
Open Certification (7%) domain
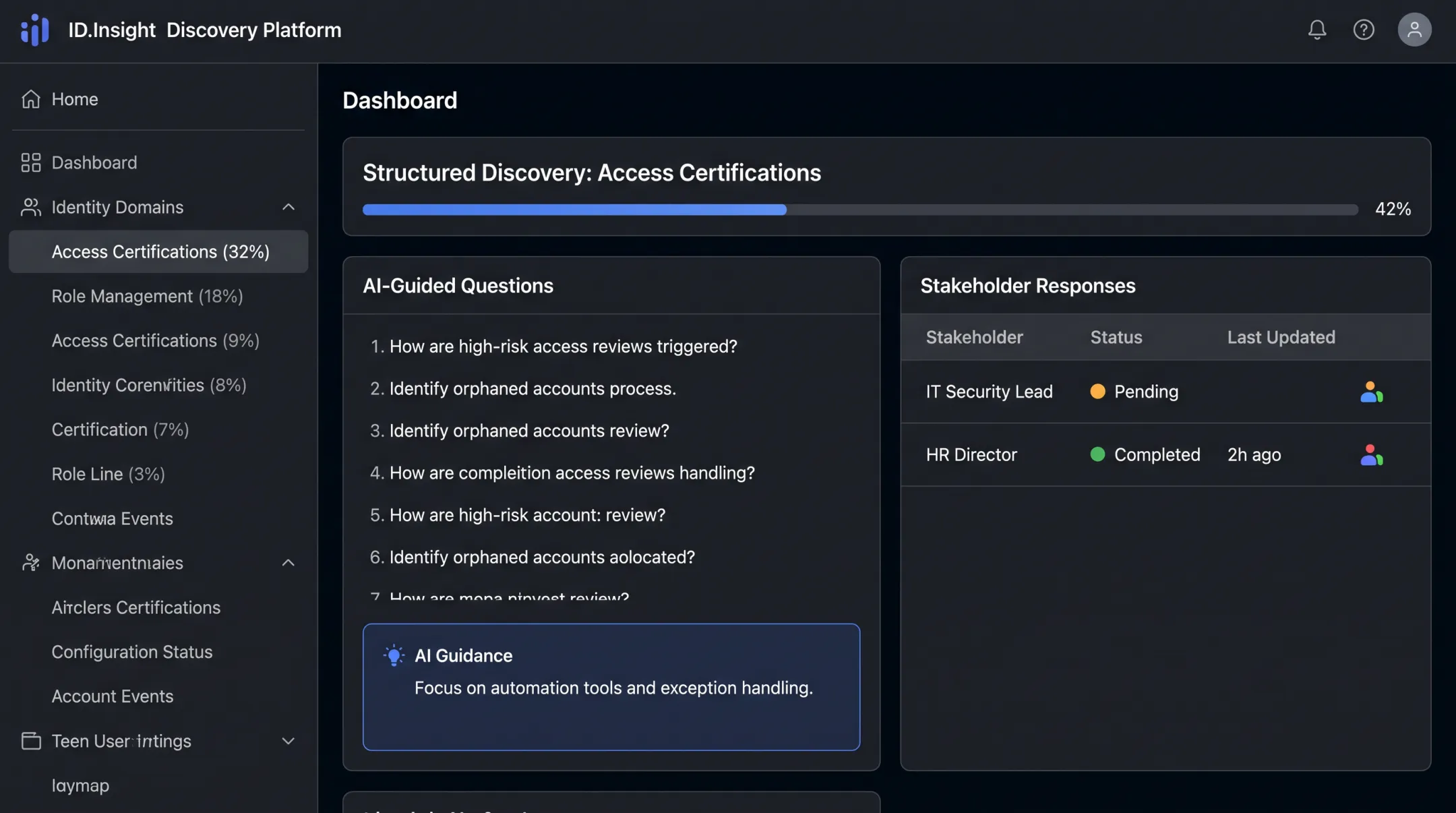(x=120, y=429)
